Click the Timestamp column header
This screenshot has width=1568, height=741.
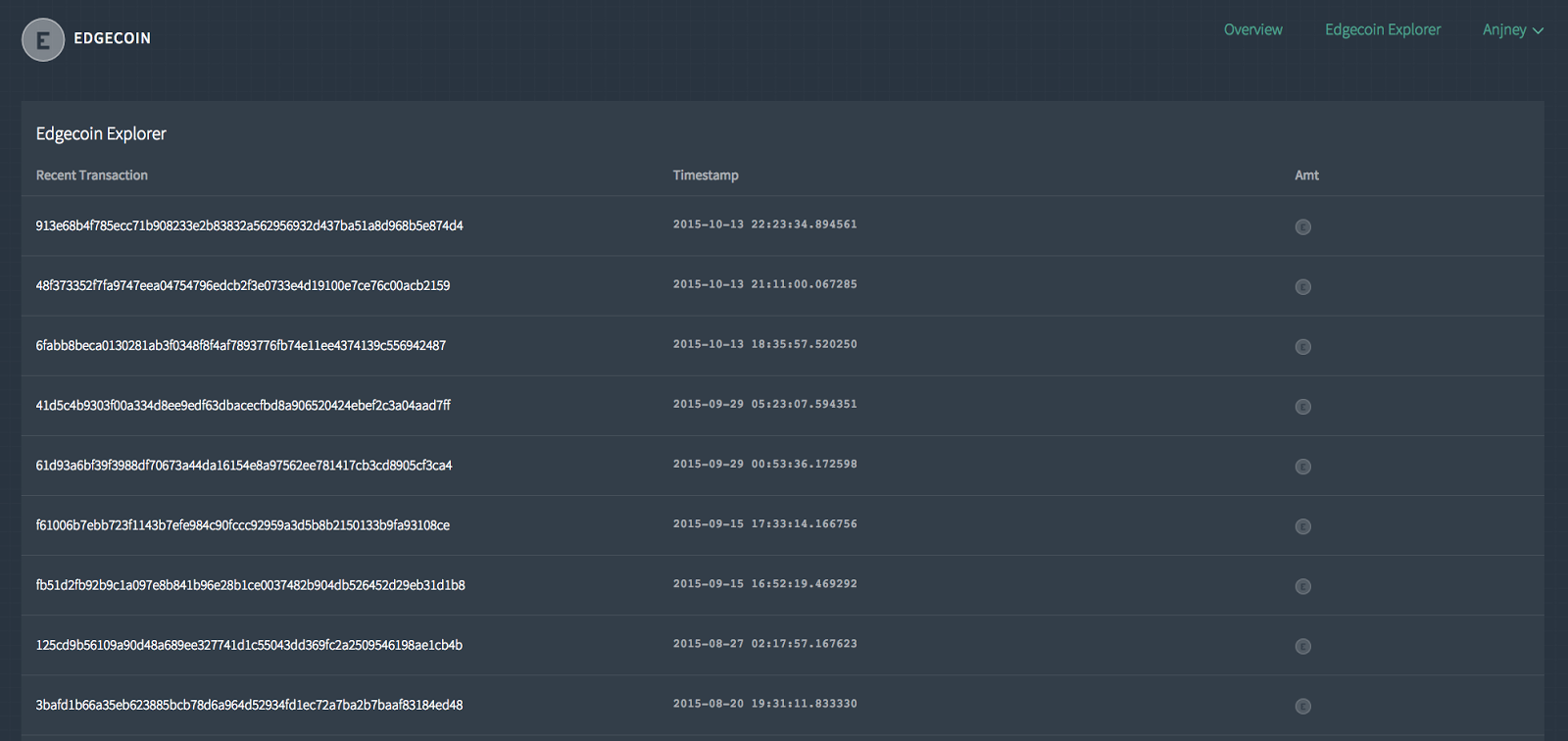click(x=706, y=174)
